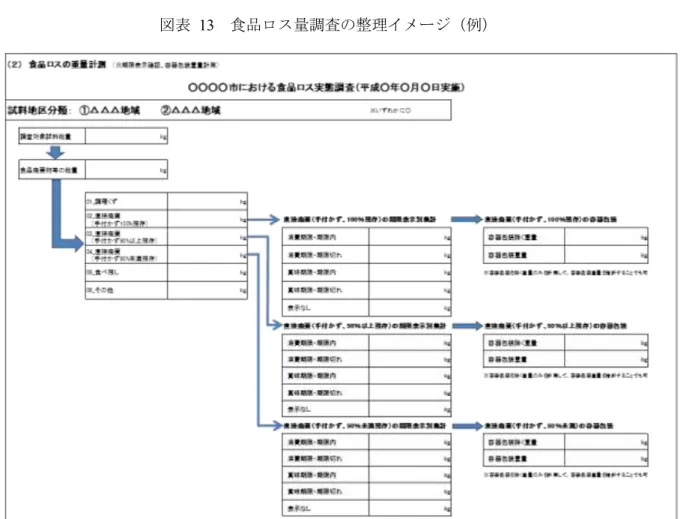The image size is (683, 519).
Task: Click heading 直接廃棄(手付かず、50%以上残存)の期限表示別集計
Action: 365,326
